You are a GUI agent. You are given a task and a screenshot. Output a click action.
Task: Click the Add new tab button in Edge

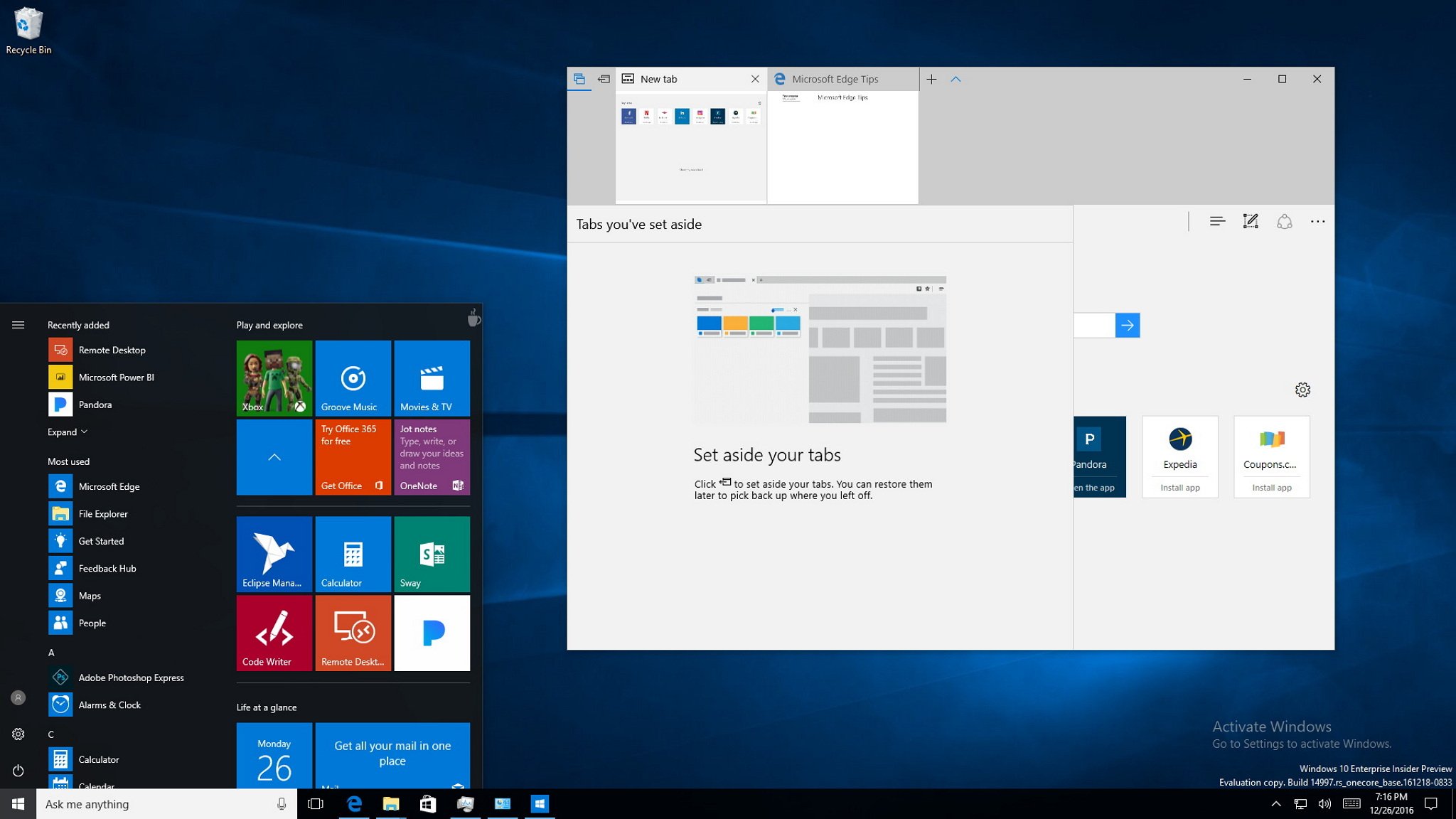931,79
